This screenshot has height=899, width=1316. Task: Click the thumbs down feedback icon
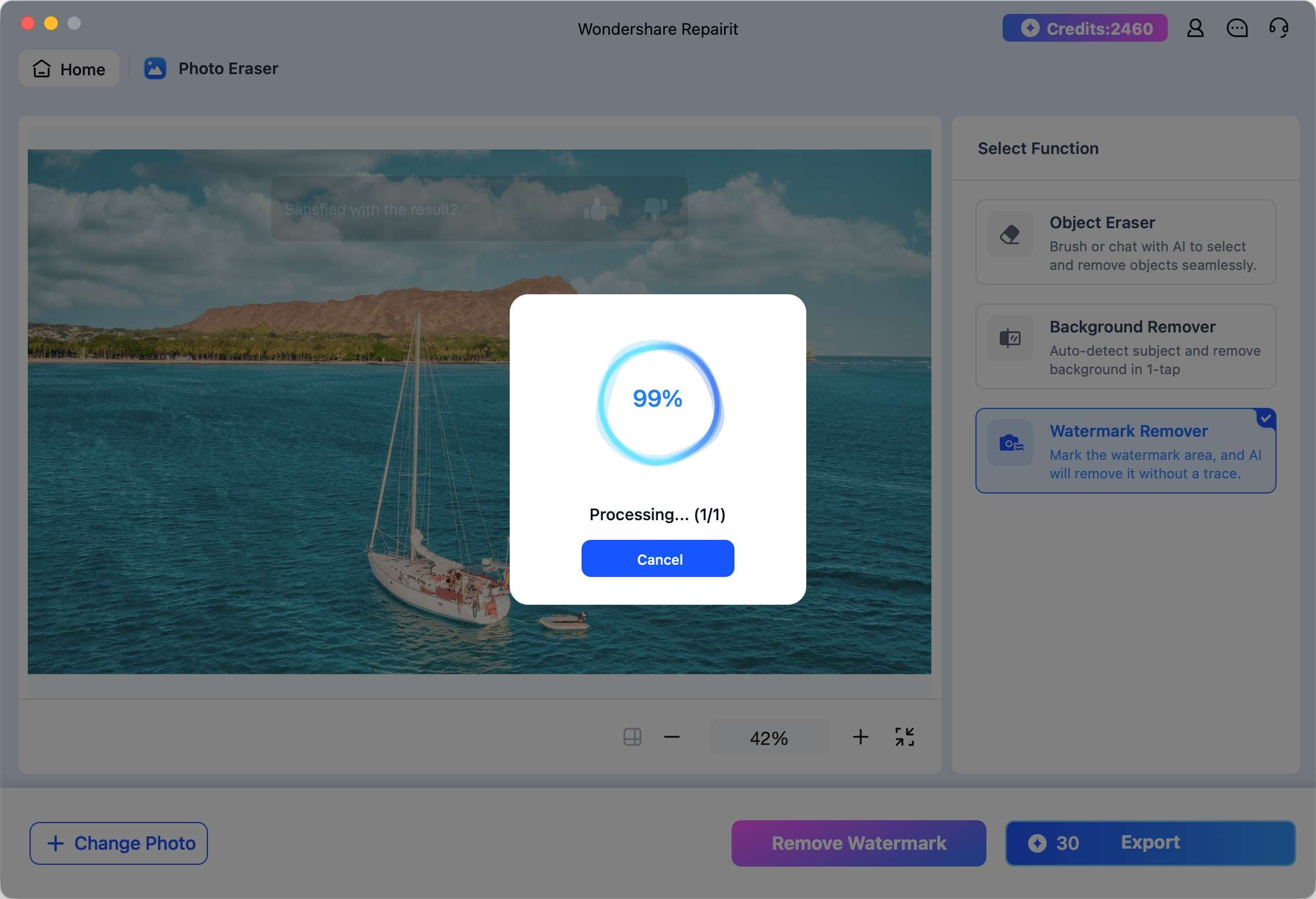point(656,209)
